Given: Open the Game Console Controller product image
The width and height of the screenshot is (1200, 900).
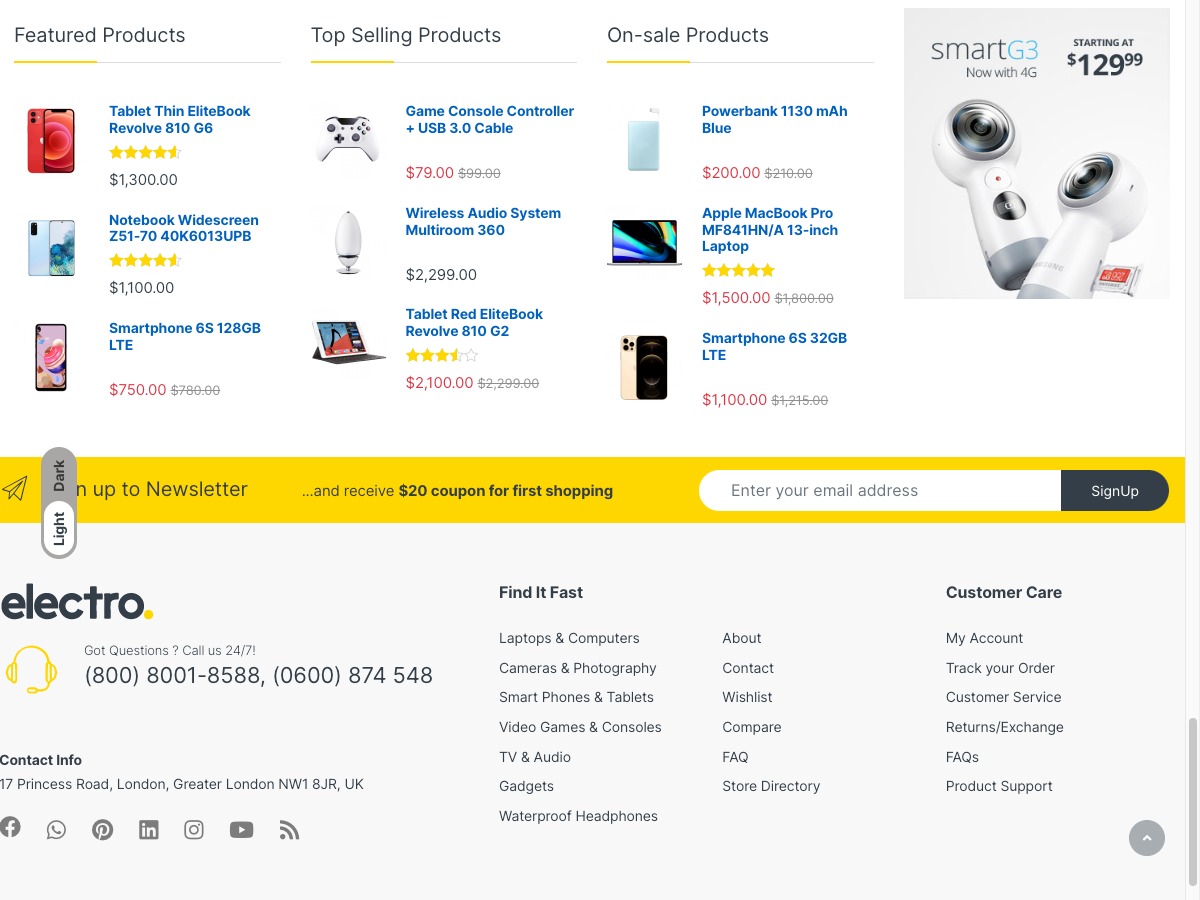Looking at the screenshot, I should pos(347,139).
